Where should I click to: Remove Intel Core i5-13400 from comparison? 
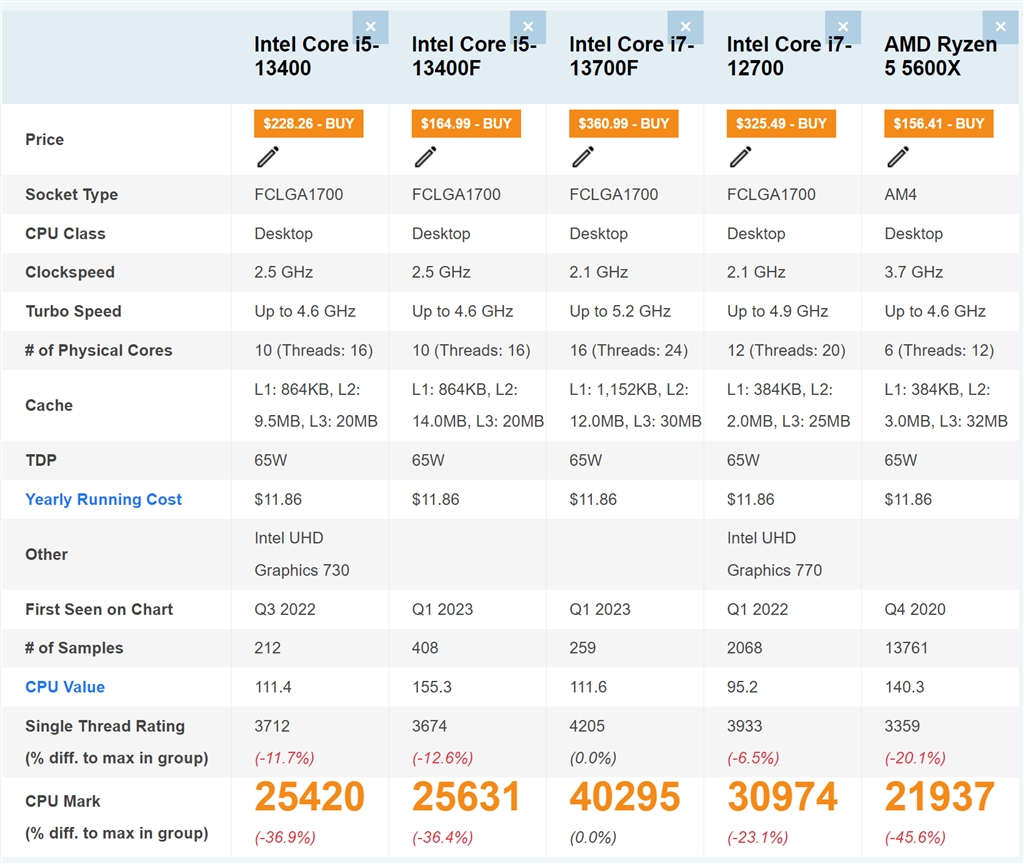tap(371, 27)
